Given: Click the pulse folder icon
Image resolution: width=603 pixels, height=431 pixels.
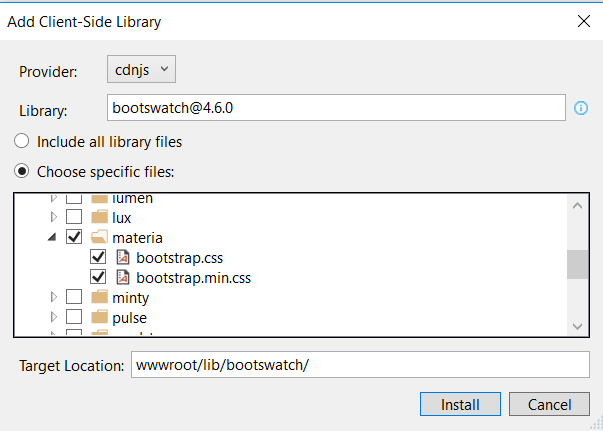Looking at the screenshot, I should (x=100, y=317).
